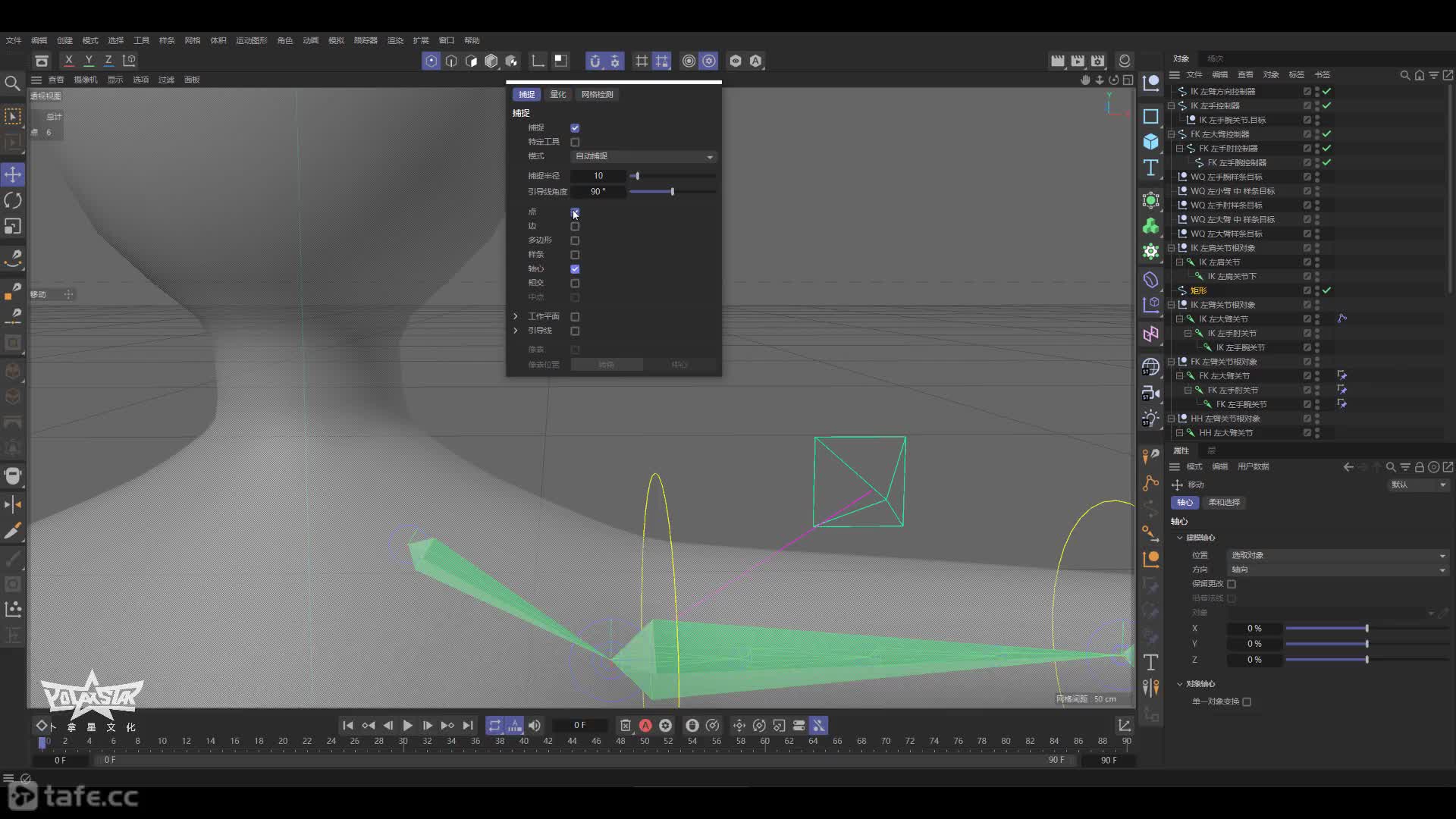Image resolution: width=1456 pixels, height=819 pixels.
Task: Play the animation forward
Action: (x=407, y=726)
